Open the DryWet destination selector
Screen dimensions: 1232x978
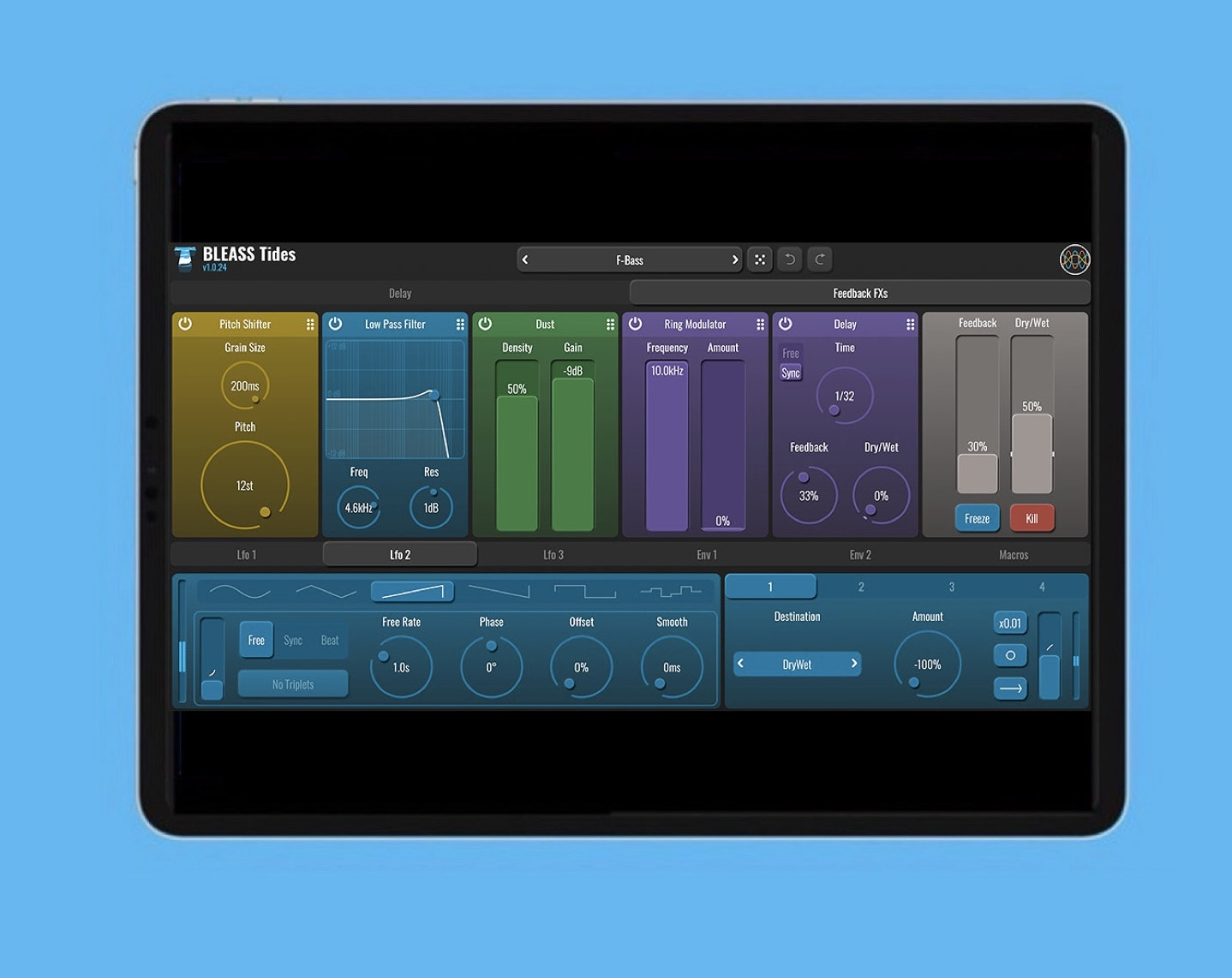click(797, 664)
